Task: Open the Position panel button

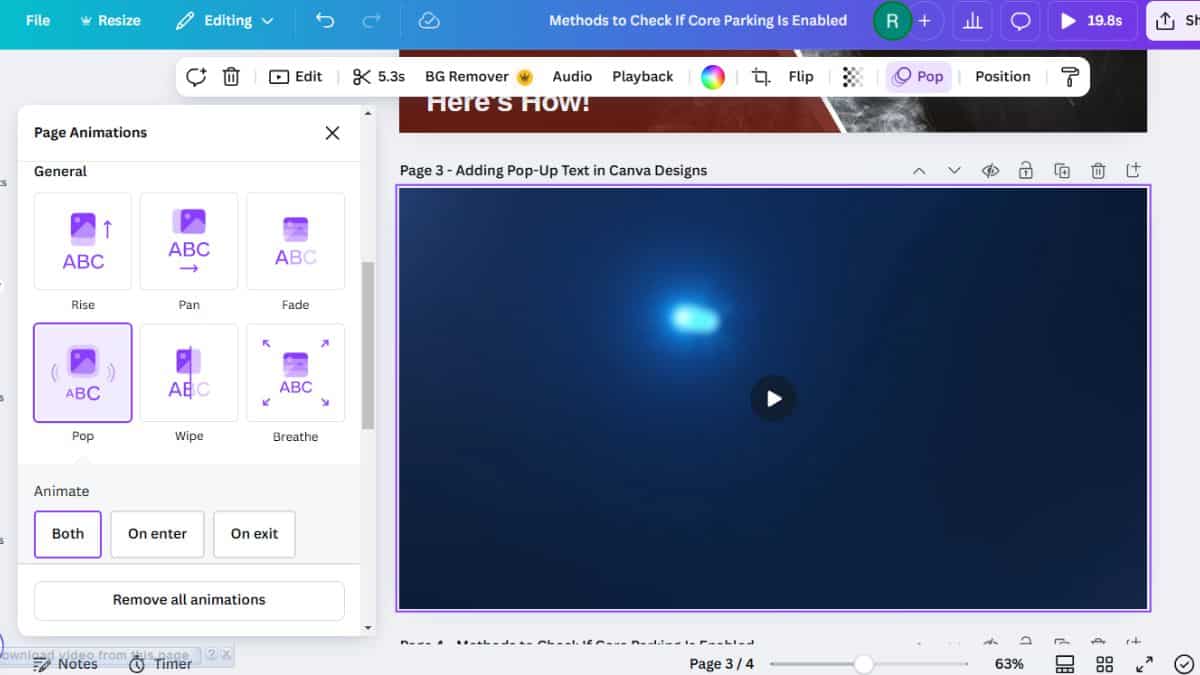Action: point(1002,77)
